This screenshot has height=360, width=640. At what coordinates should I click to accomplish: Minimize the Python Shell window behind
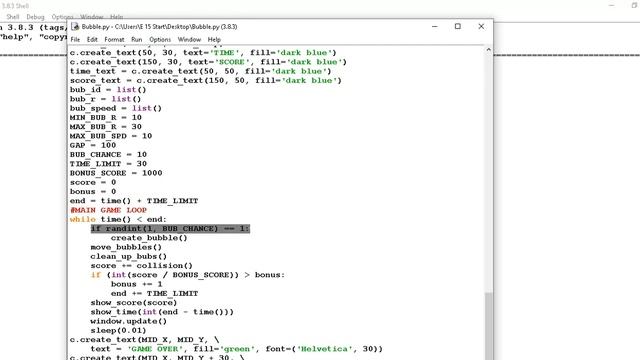[611, 5]
